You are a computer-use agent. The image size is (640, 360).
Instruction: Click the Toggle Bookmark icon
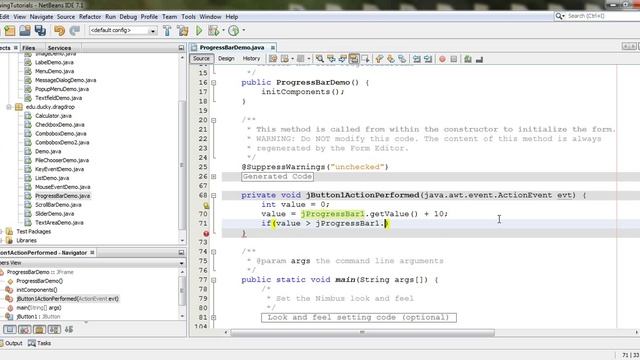[402, 59]
